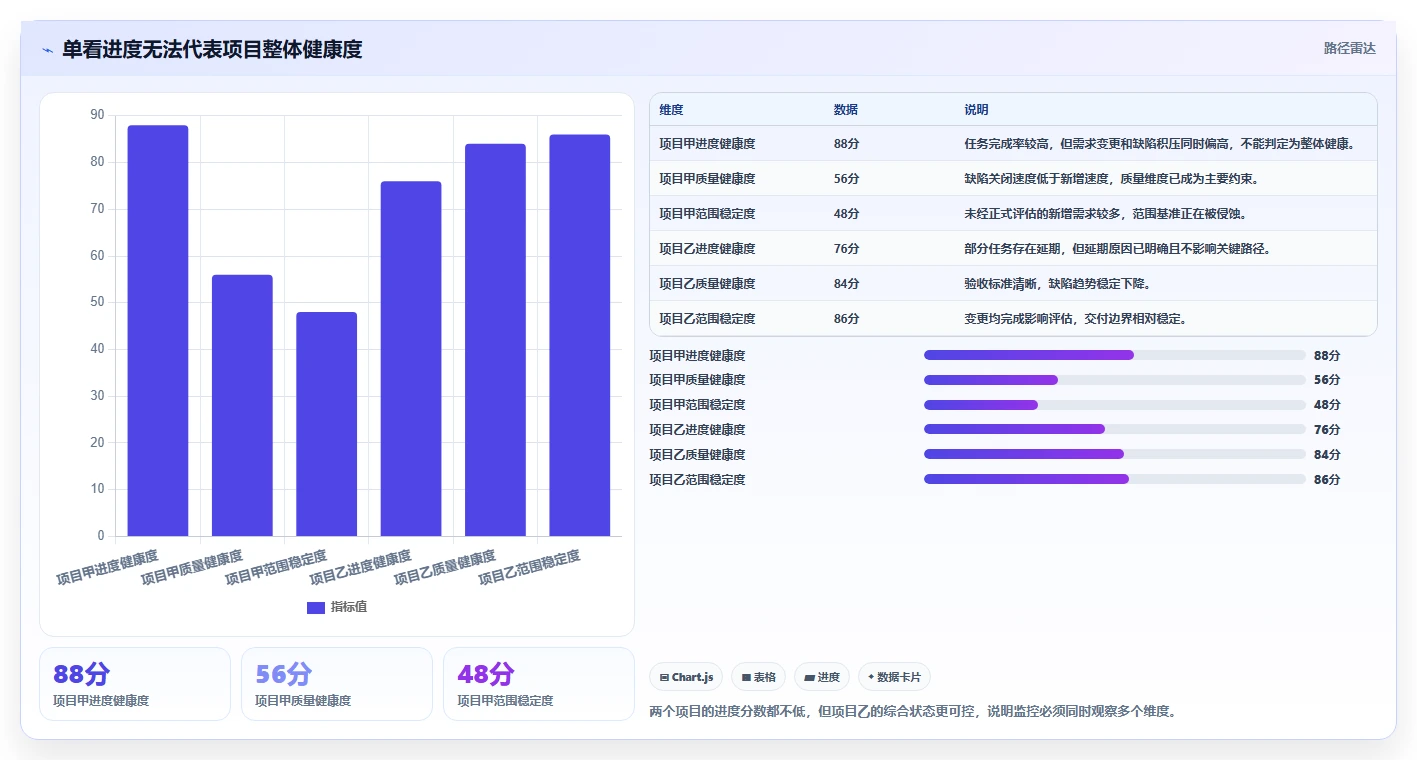The height and width of the screenshot is (760, 1417).
Task: Click the 56分 cell in the table
Action: [846, 179]
